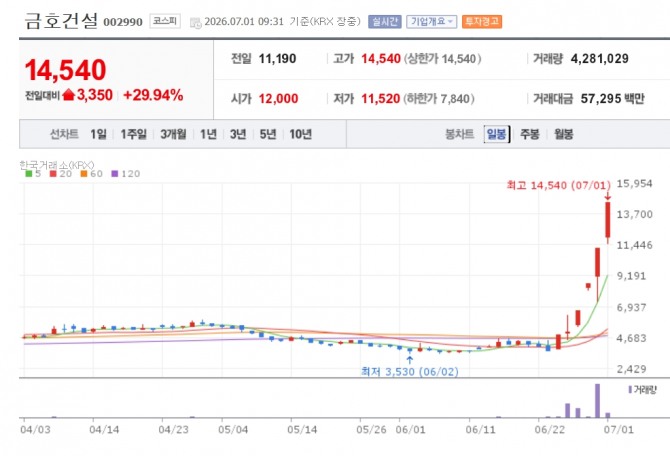
Task: Click the calendar clock icon beside the date
Action: tap(195, 23)
